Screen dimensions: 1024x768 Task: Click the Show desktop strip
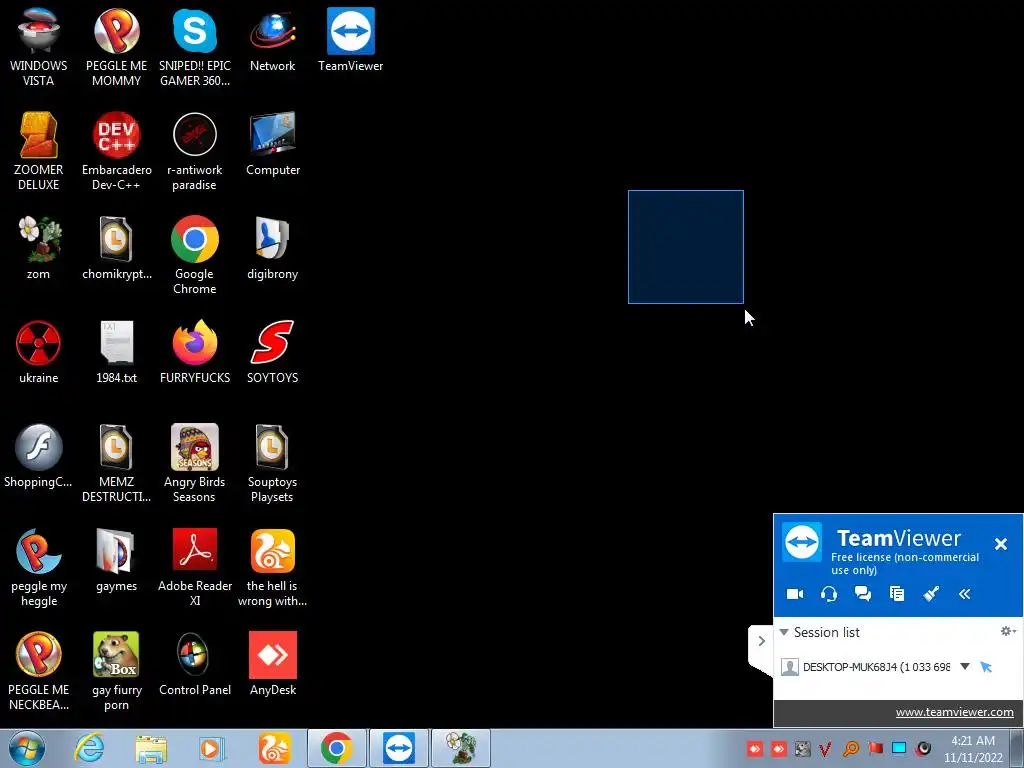pos(1017,748)
